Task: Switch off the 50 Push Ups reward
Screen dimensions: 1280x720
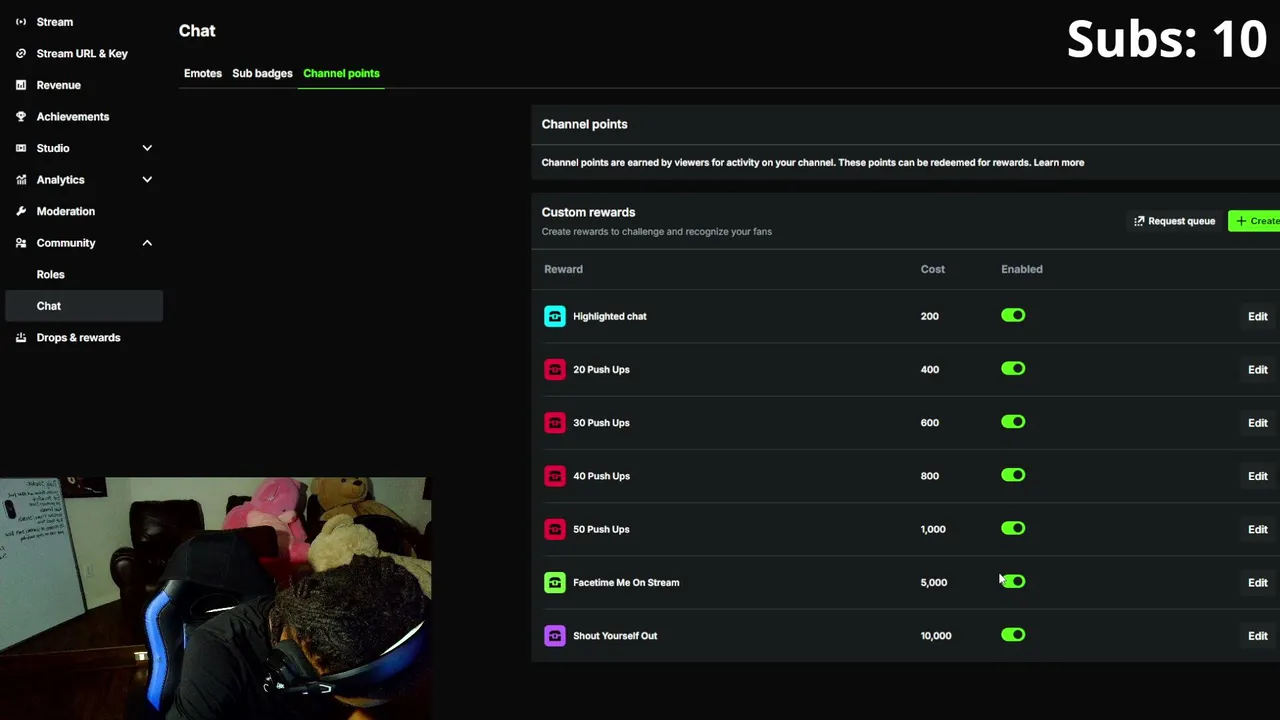Action: pyautogui.click(x=1013, y=529)
